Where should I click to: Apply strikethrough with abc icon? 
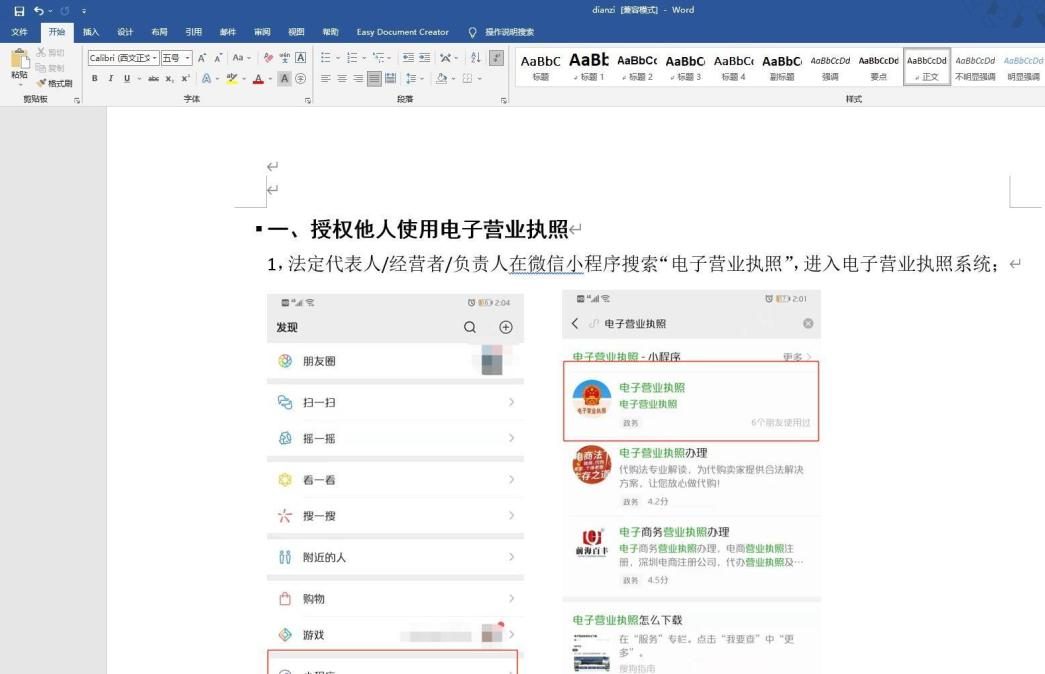[153, 79]
